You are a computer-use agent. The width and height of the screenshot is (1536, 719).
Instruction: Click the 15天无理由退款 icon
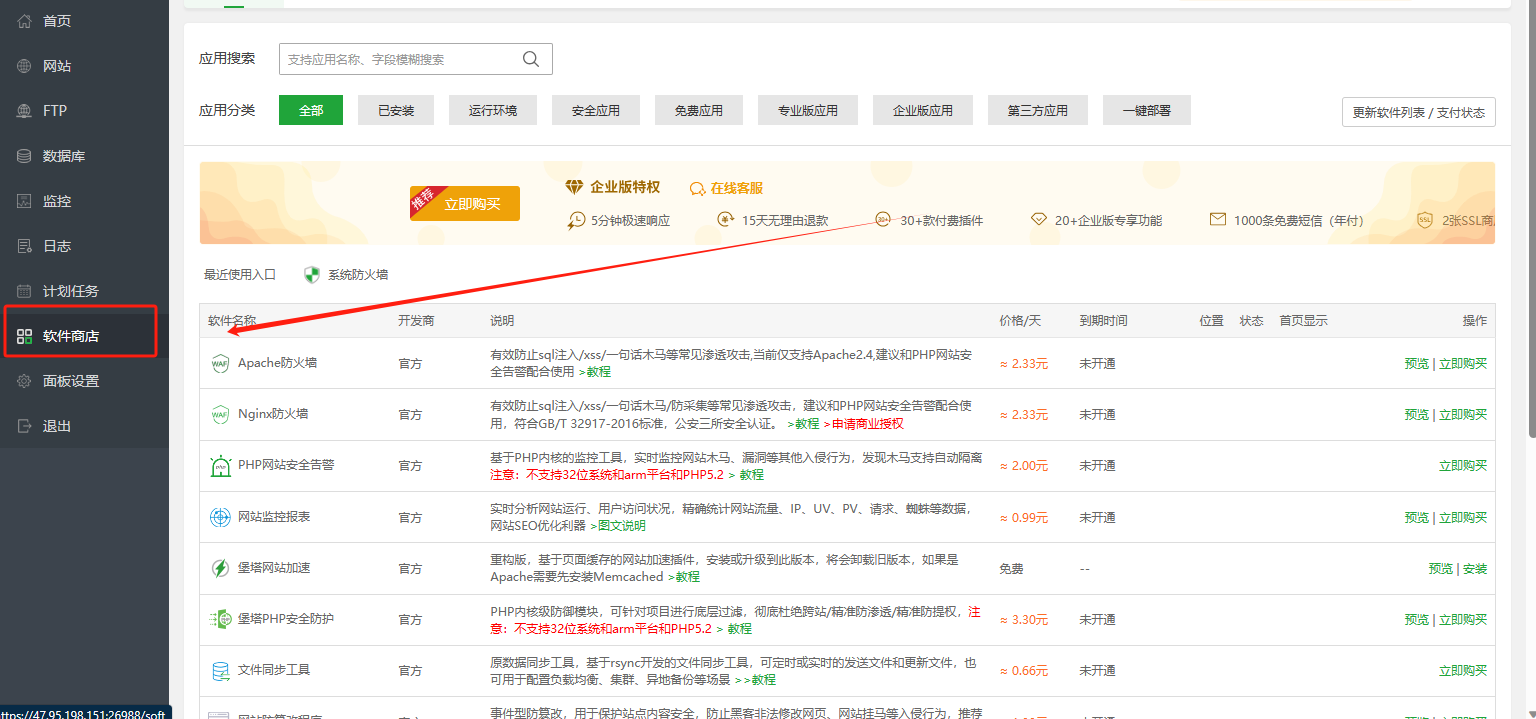click(726, 220)
